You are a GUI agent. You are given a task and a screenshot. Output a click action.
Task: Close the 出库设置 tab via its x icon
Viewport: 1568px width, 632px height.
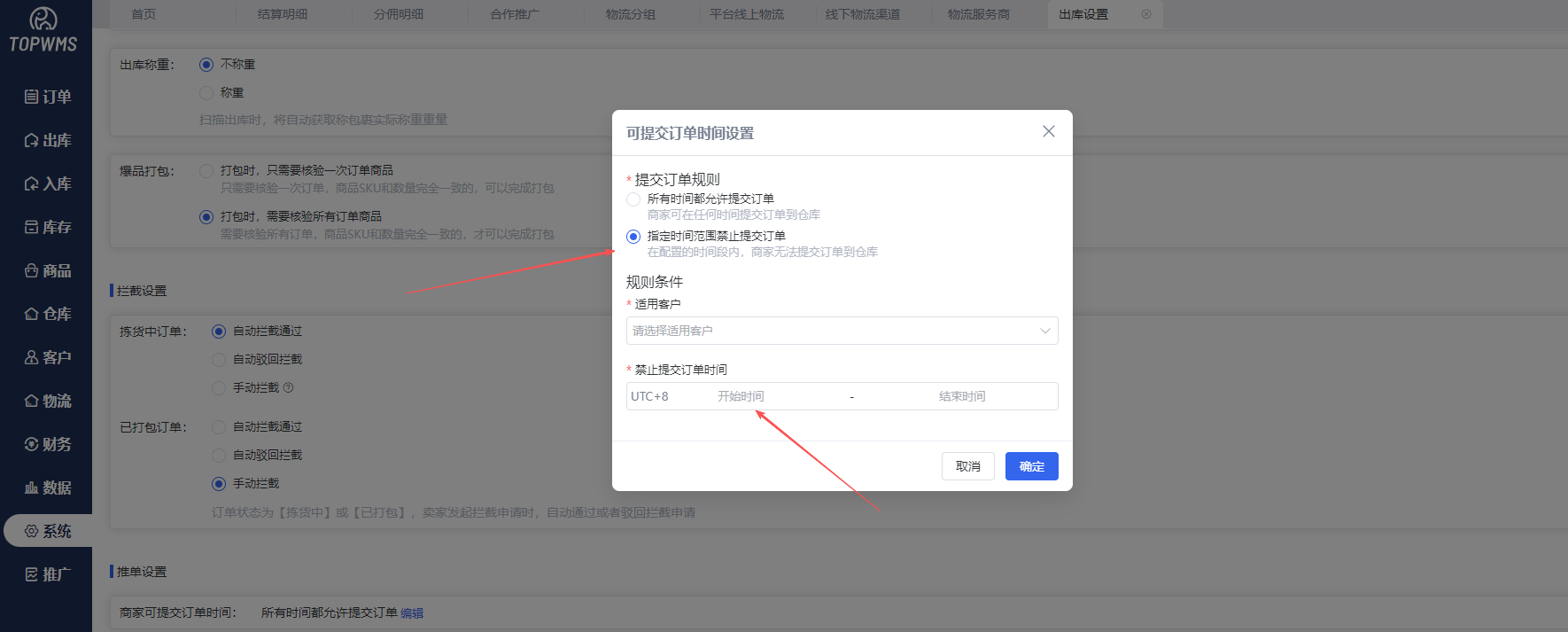(x=1146, y=14)
